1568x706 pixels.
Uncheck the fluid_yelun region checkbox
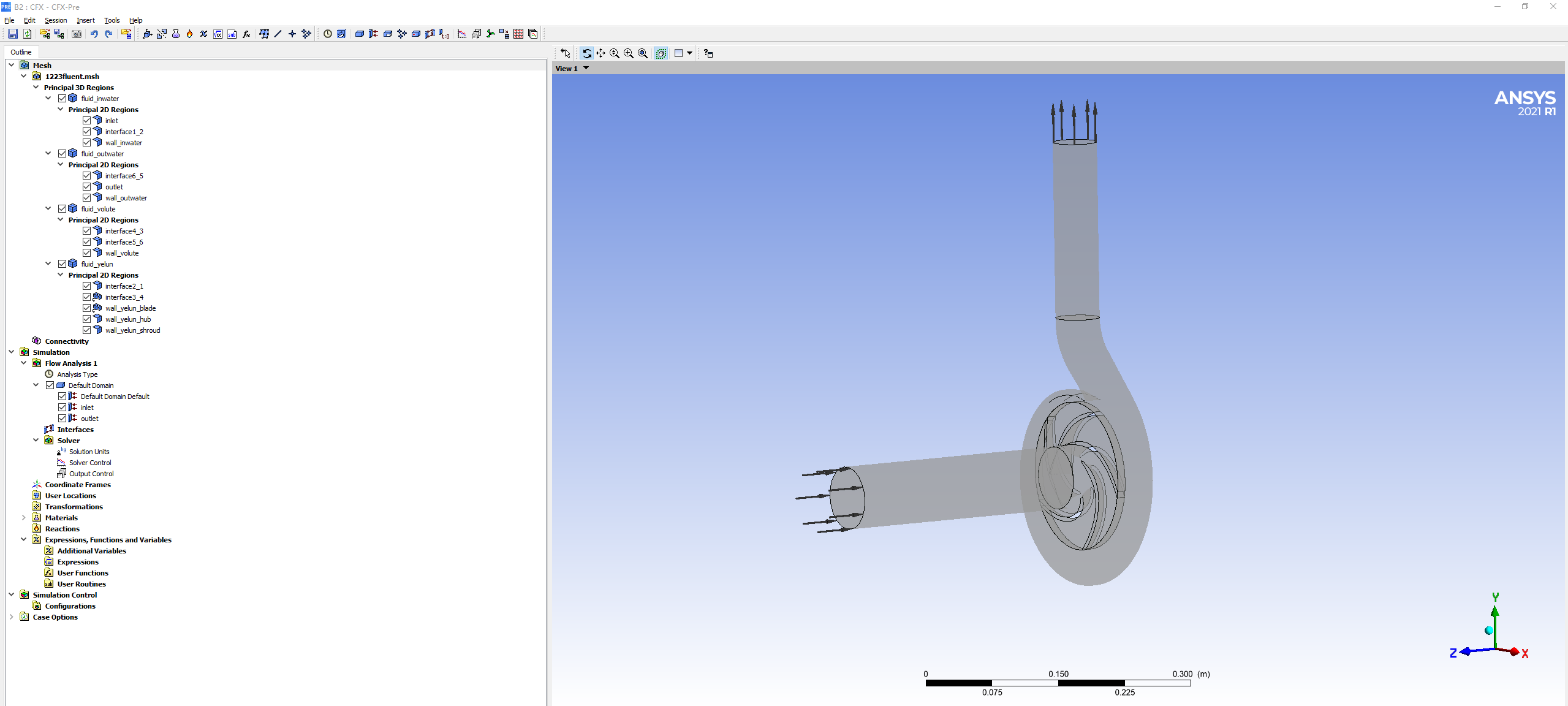coord(62,264)
